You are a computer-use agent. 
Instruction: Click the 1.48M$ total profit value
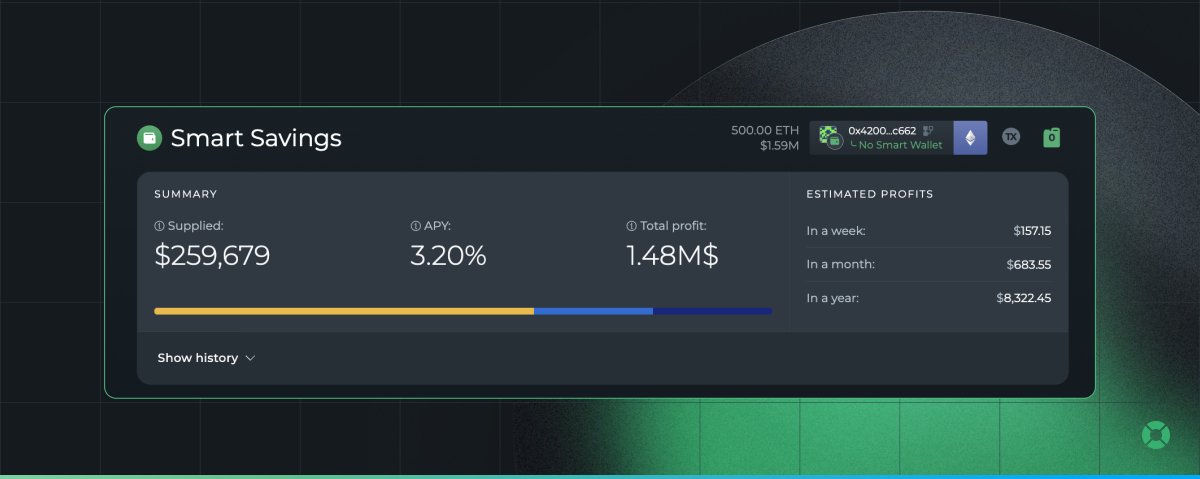tap(672, 256)
